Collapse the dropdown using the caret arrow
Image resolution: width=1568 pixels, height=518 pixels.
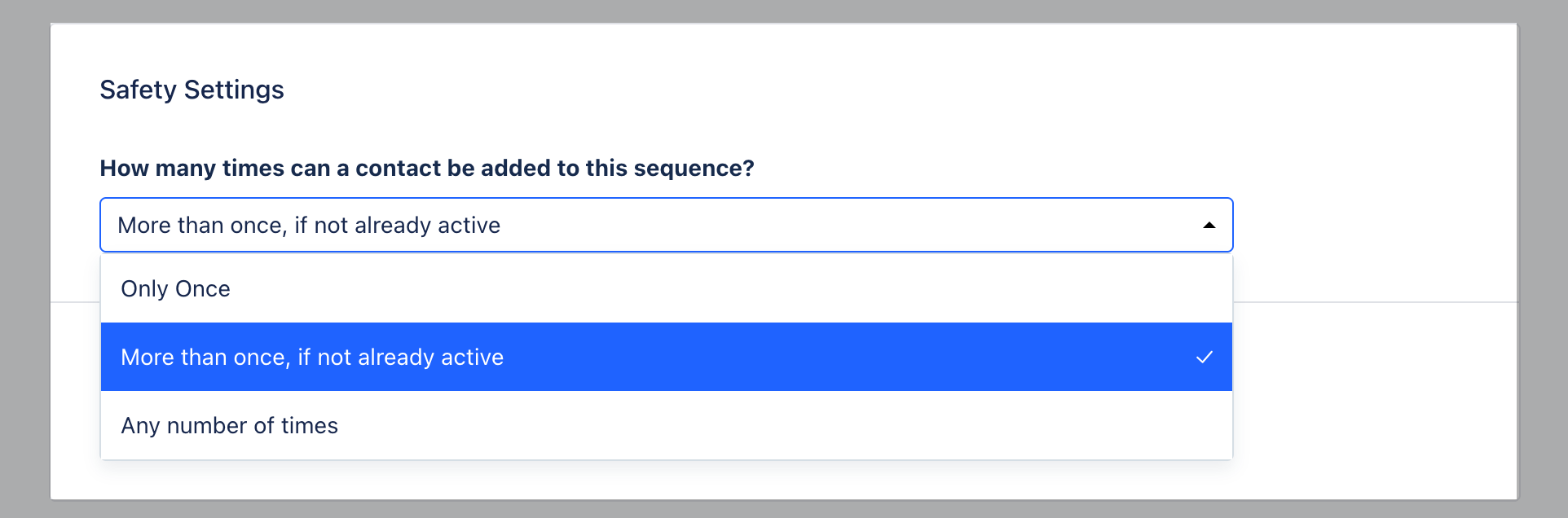(x=1209, y=226)
